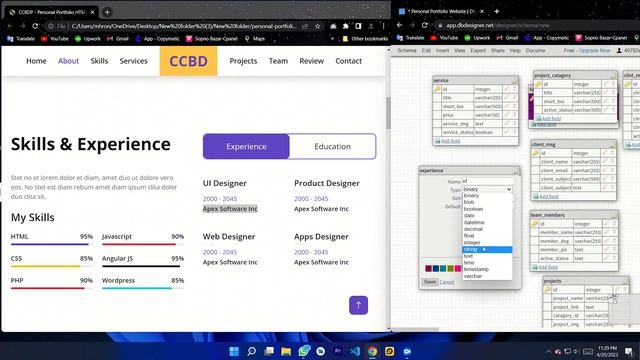Image resolution: width=640 pixels, height=360 pixels.
Task: Open Premiere Pro from taskbar
Action: coord(338,351)
